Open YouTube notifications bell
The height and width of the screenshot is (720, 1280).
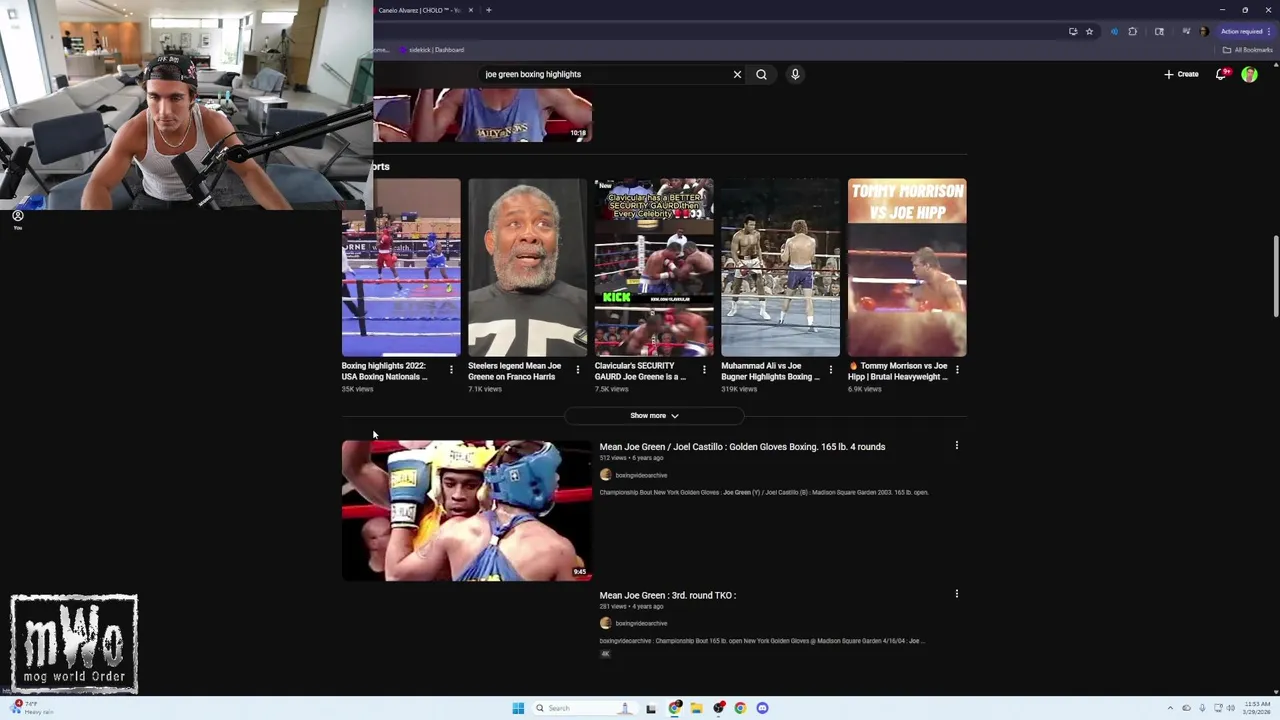point(1221,74)
